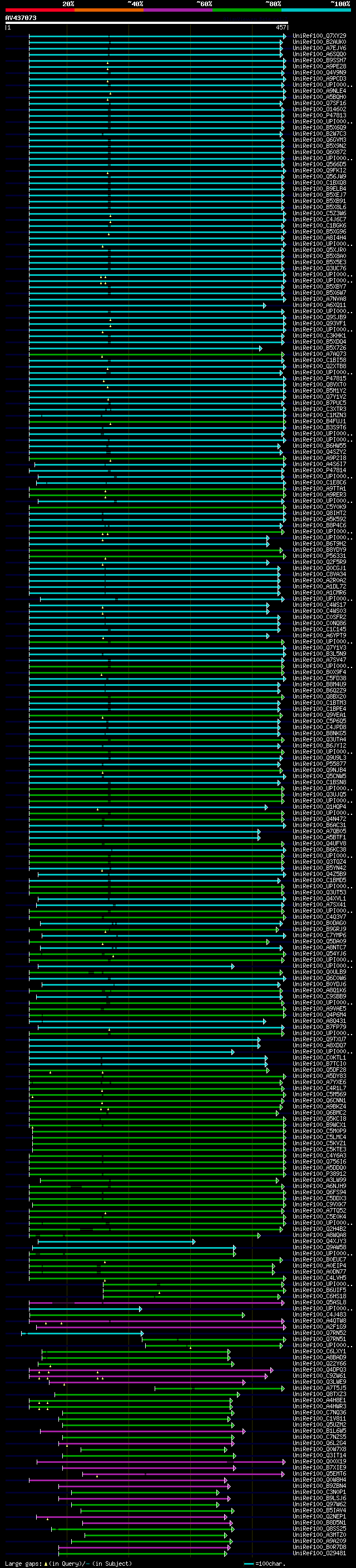Select hit label UniRef100_C4J6C7

[x=319, y=219]
